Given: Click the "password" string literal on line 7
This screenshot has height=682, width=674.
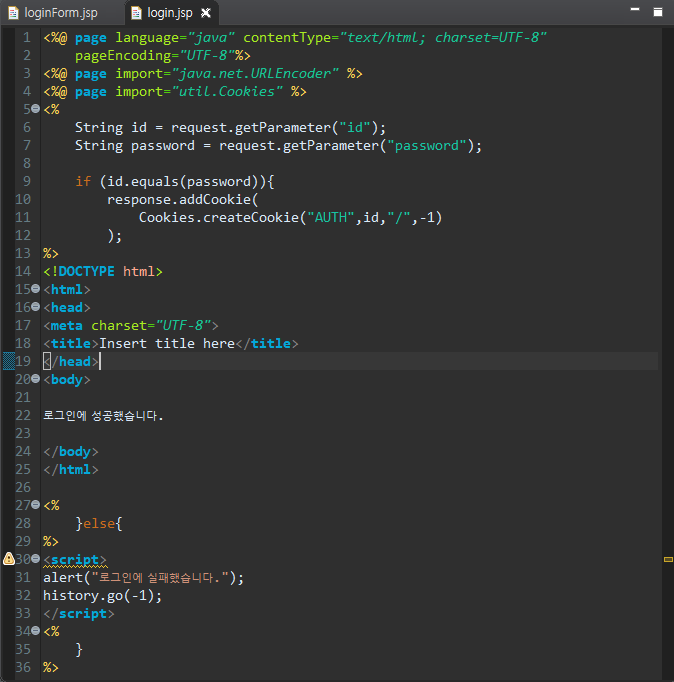Looking at the screenshot, I should 427,145.
